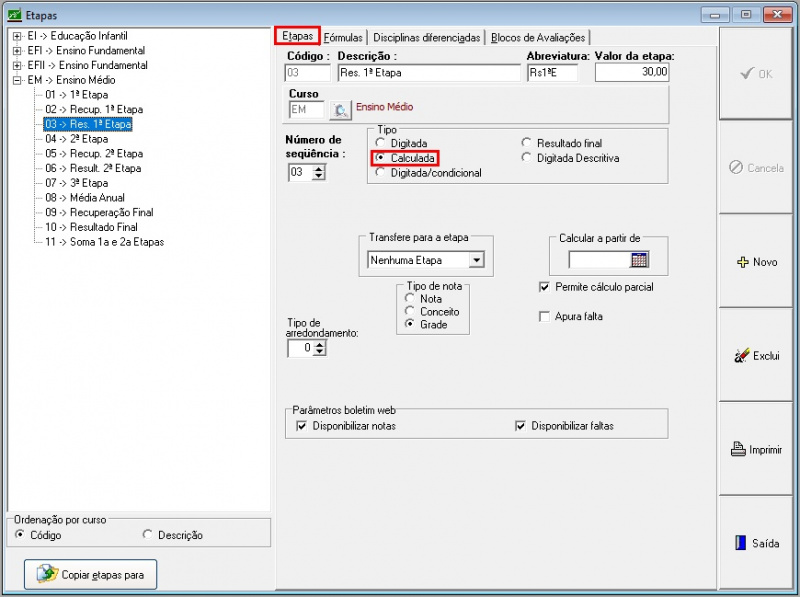Click the Descrição text field
Screen dimensions: 800x597
[x=428, y=73]
